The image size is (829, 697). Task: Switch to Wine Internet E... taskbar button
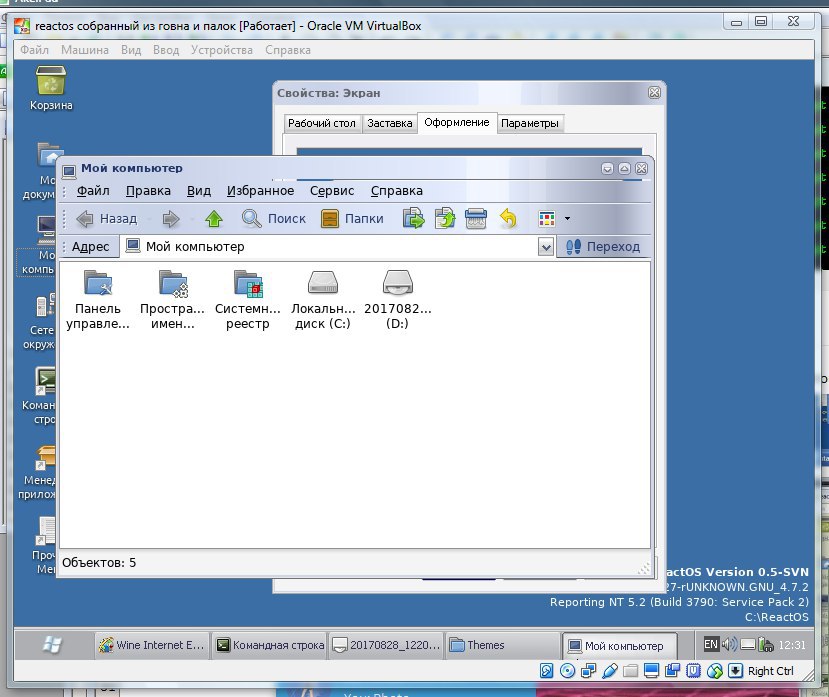pos(152,645)
